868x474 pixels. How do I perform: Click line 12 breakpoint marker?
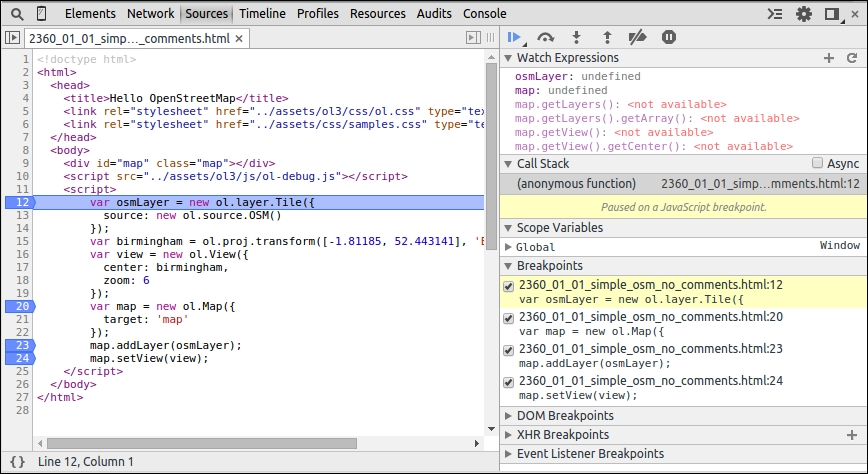20,202
